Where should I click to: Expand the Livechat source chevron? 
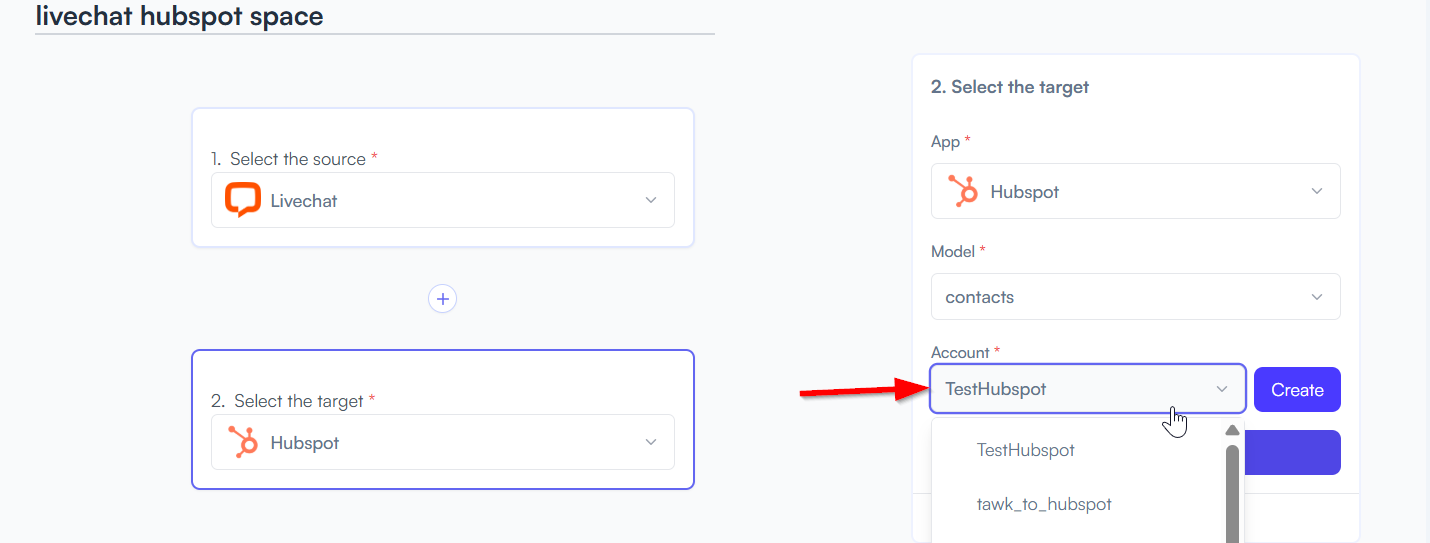pyautogui.click(x=651, y=200)
